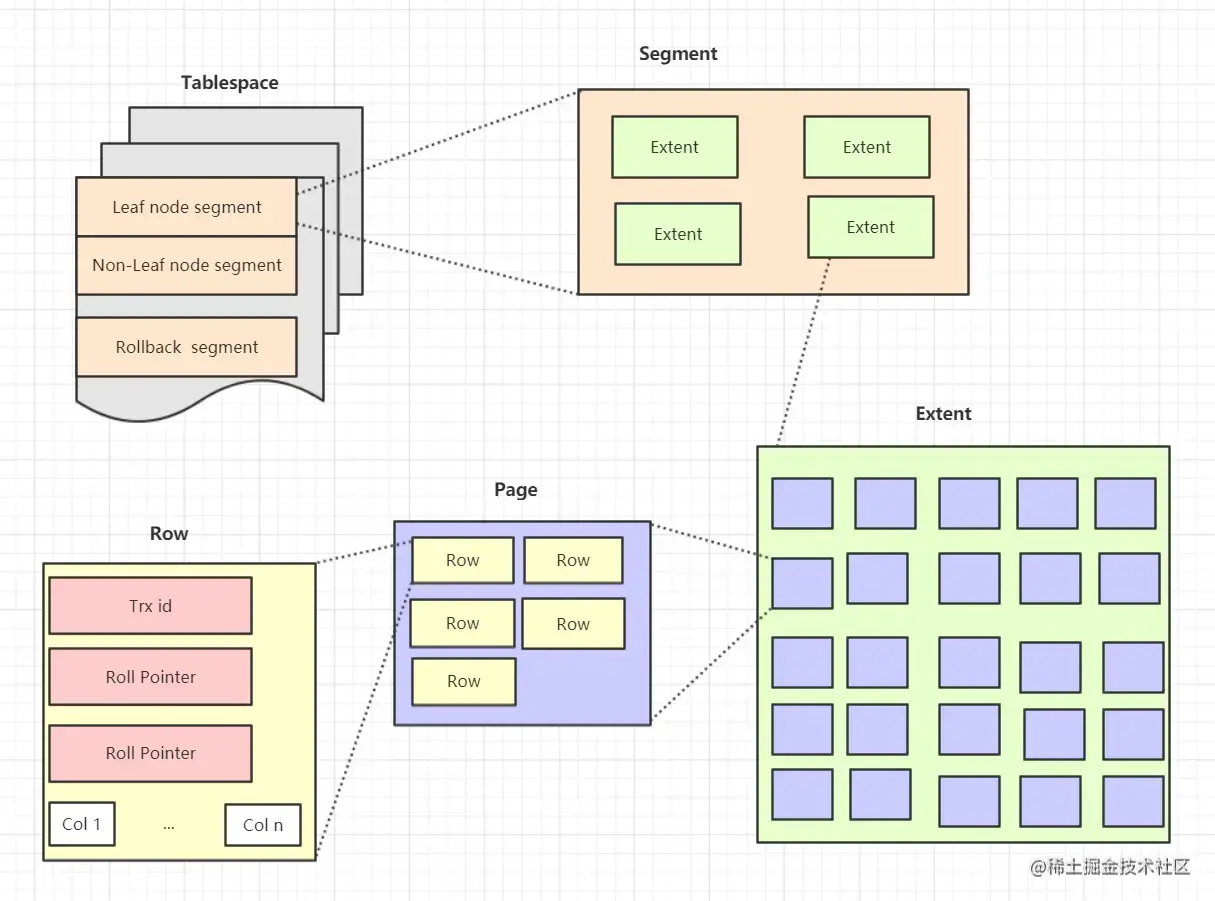Select the "Col 1" box
1215x901 pixels.
tap(82, 824)
